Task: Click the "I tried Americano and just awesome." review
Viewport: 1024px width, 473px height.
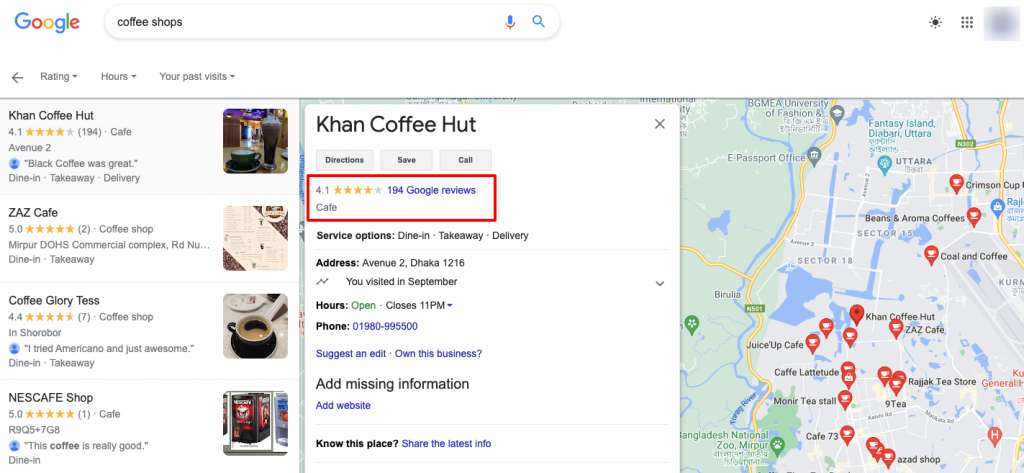Action: point(109,348)
